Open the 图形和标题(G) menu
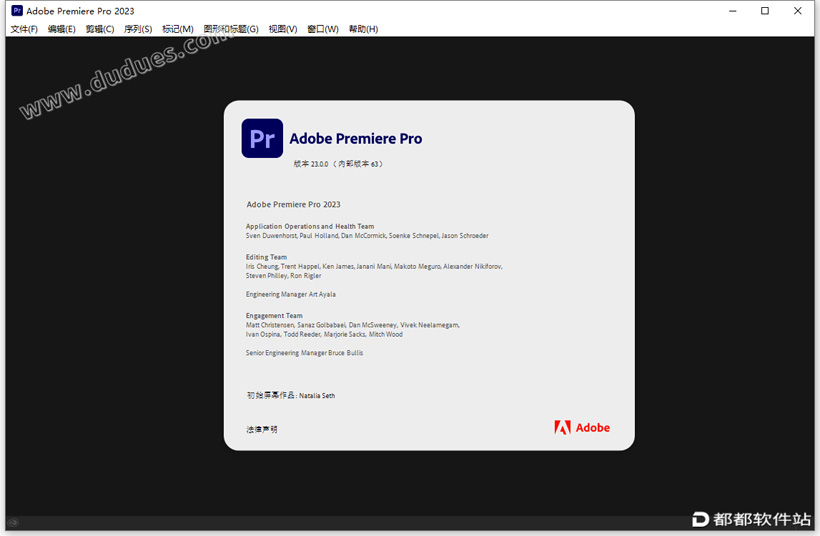 point(231,29)
